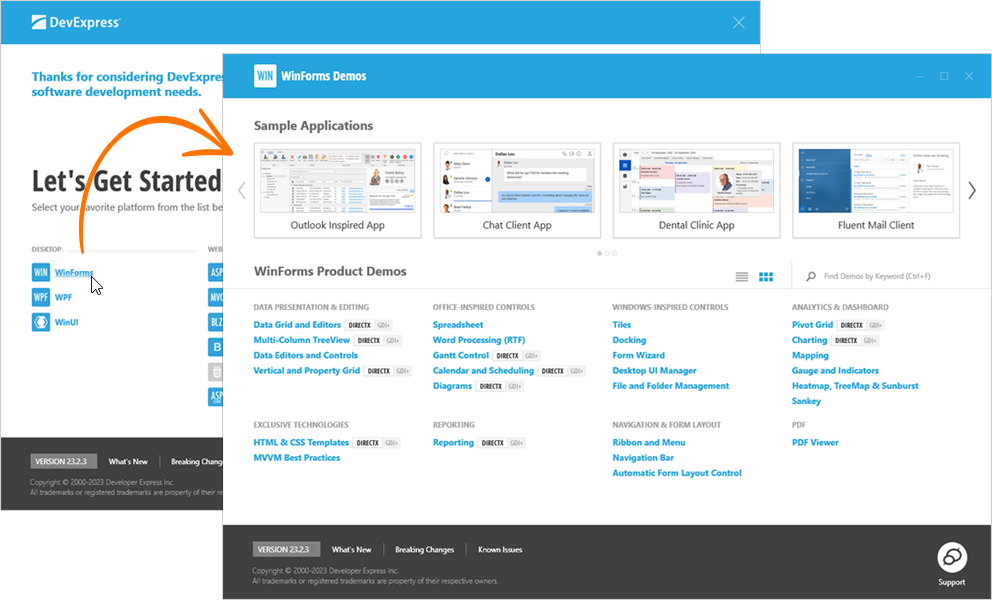Click What's New in WinForms Demos footer
Image resolution: width=992 pixels, height=600 pixels.
[351, 549]
